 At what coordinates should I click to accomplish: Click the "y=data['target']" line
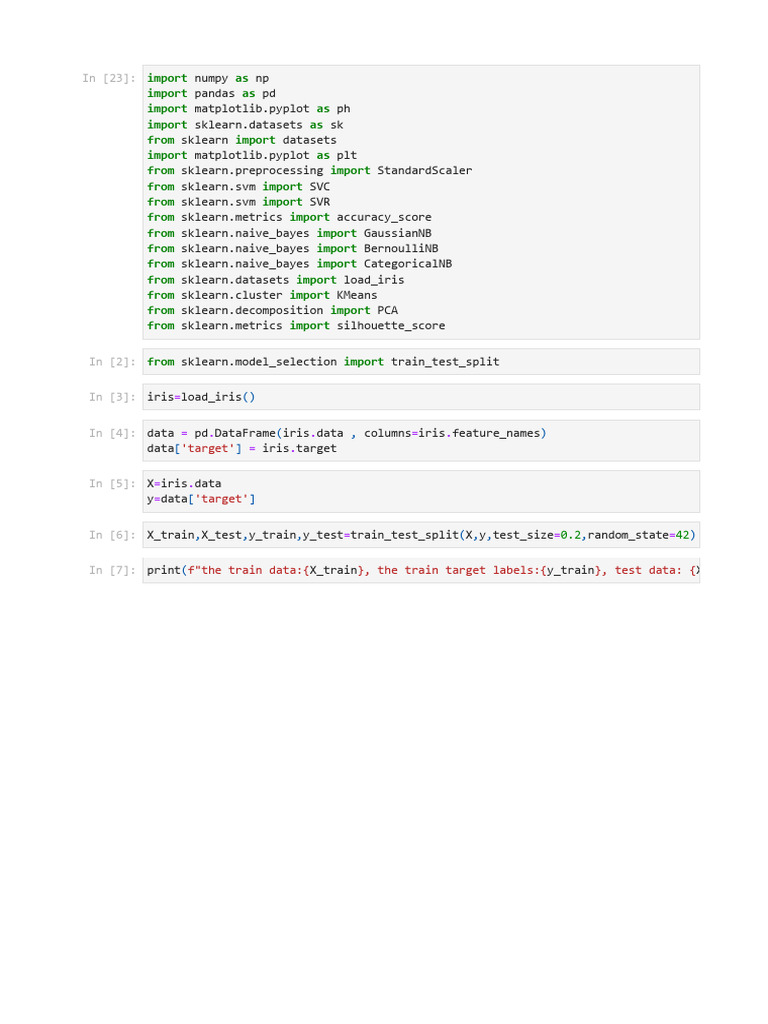click(x=201, y=499)
